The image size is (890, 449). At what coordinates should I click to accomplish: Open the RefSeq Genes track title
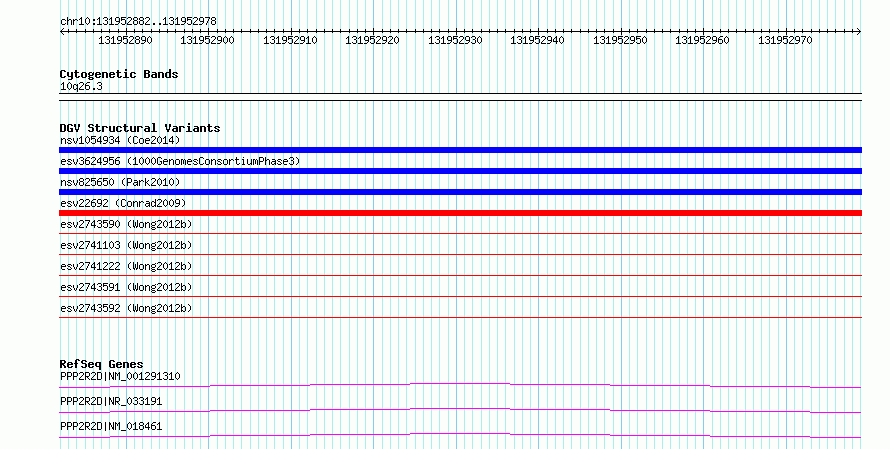tap(101, 364)
